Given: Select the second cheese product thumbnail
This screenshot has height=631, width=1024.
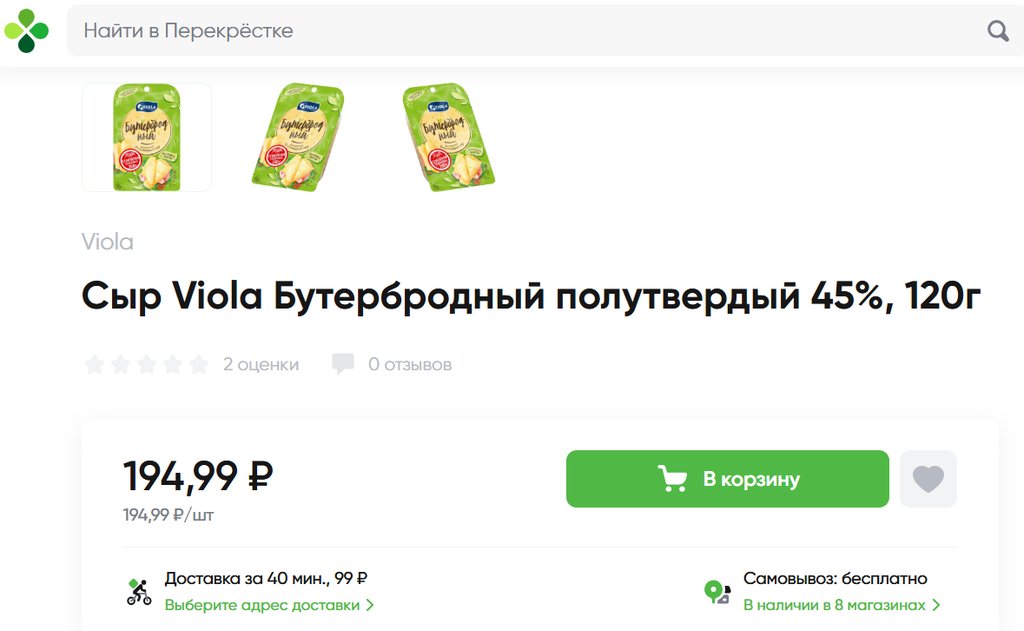Looking at the screenshot, I should tap(297, 137).
